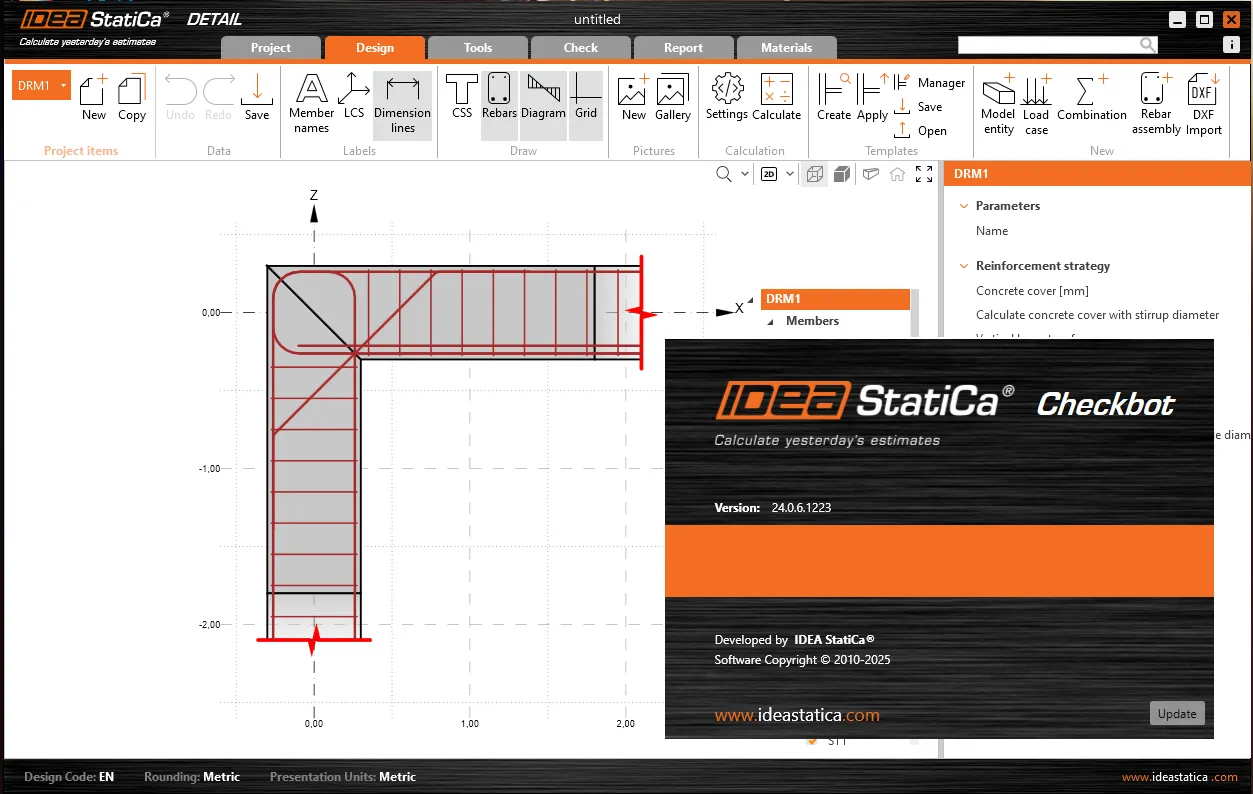1253x794 pixels.
Task: Show the LCS axes label
Action: coord(354,98)
